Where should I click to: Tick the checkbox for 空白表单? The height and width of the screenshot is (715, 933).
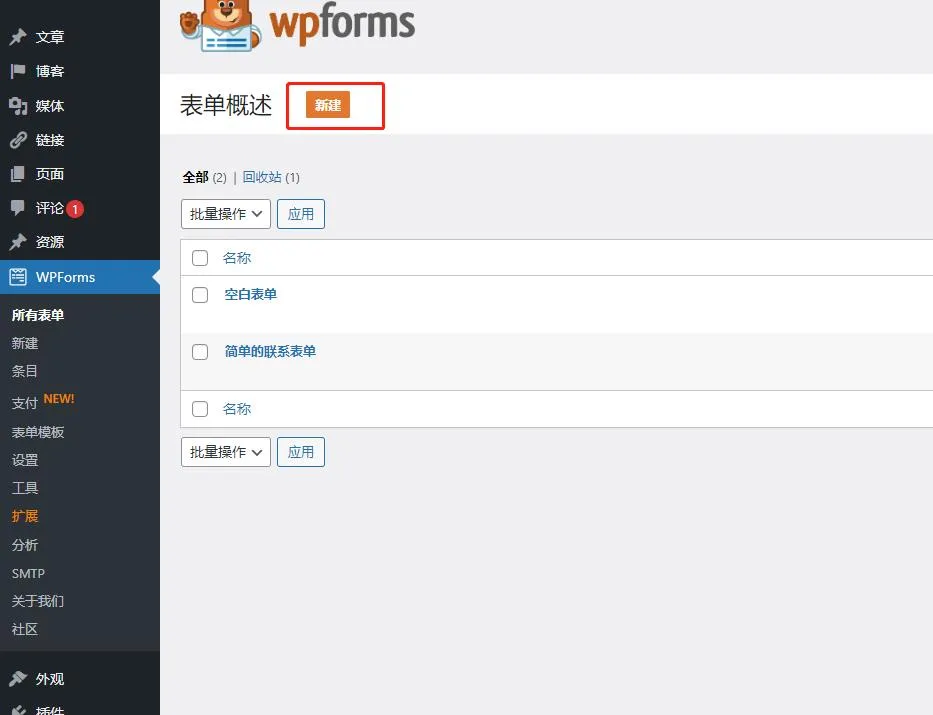coord(200,295)
